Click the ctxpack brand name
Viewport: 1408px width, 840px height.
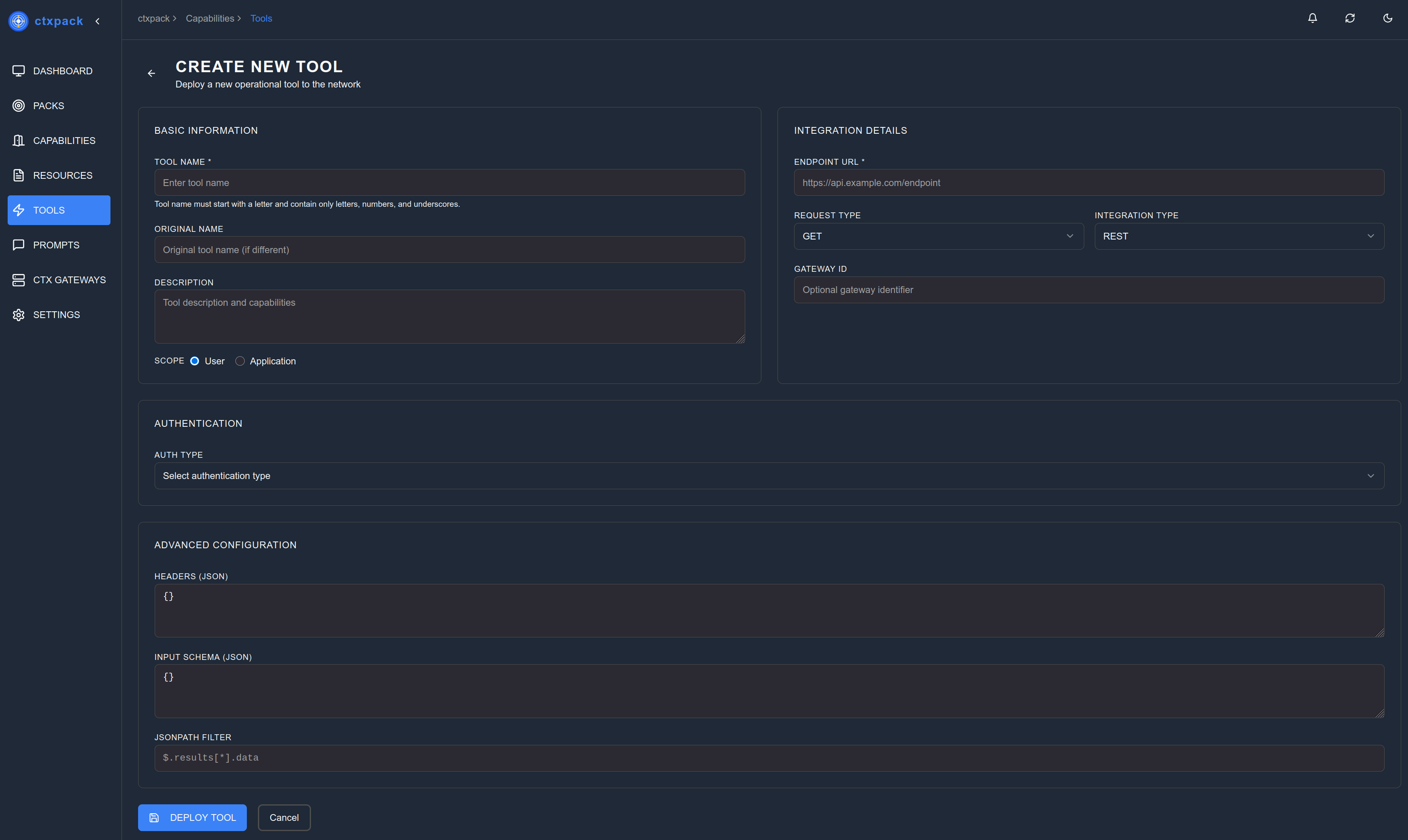point(59,21)
